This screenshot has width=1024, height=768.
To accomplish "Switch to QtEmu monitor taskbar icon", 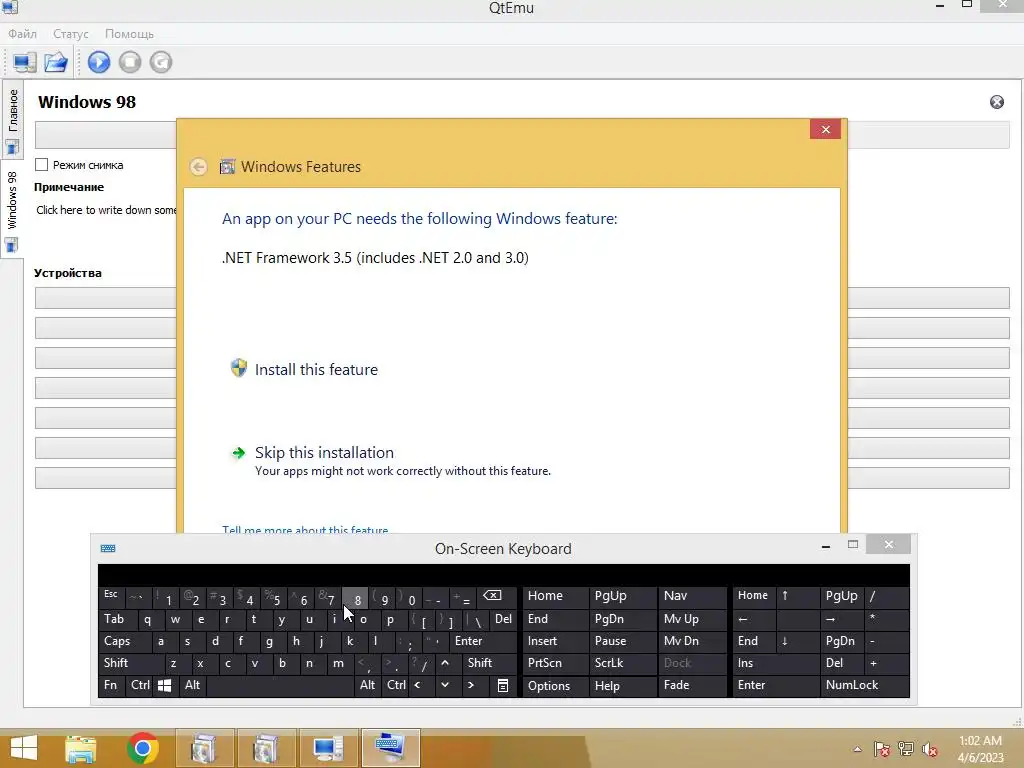I will point(328,748).
